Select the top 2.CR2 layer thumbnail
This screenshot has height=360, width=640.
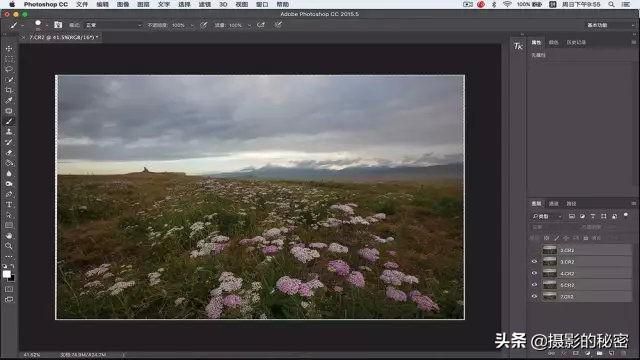click(549, 250)
